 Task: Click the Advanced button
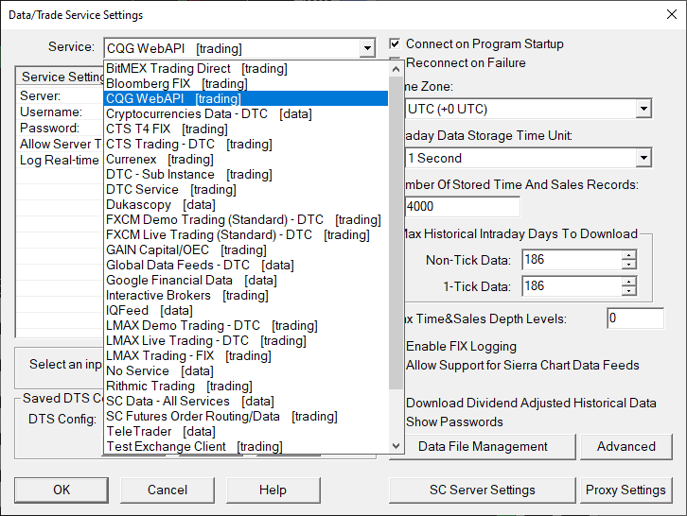[626, 446]
